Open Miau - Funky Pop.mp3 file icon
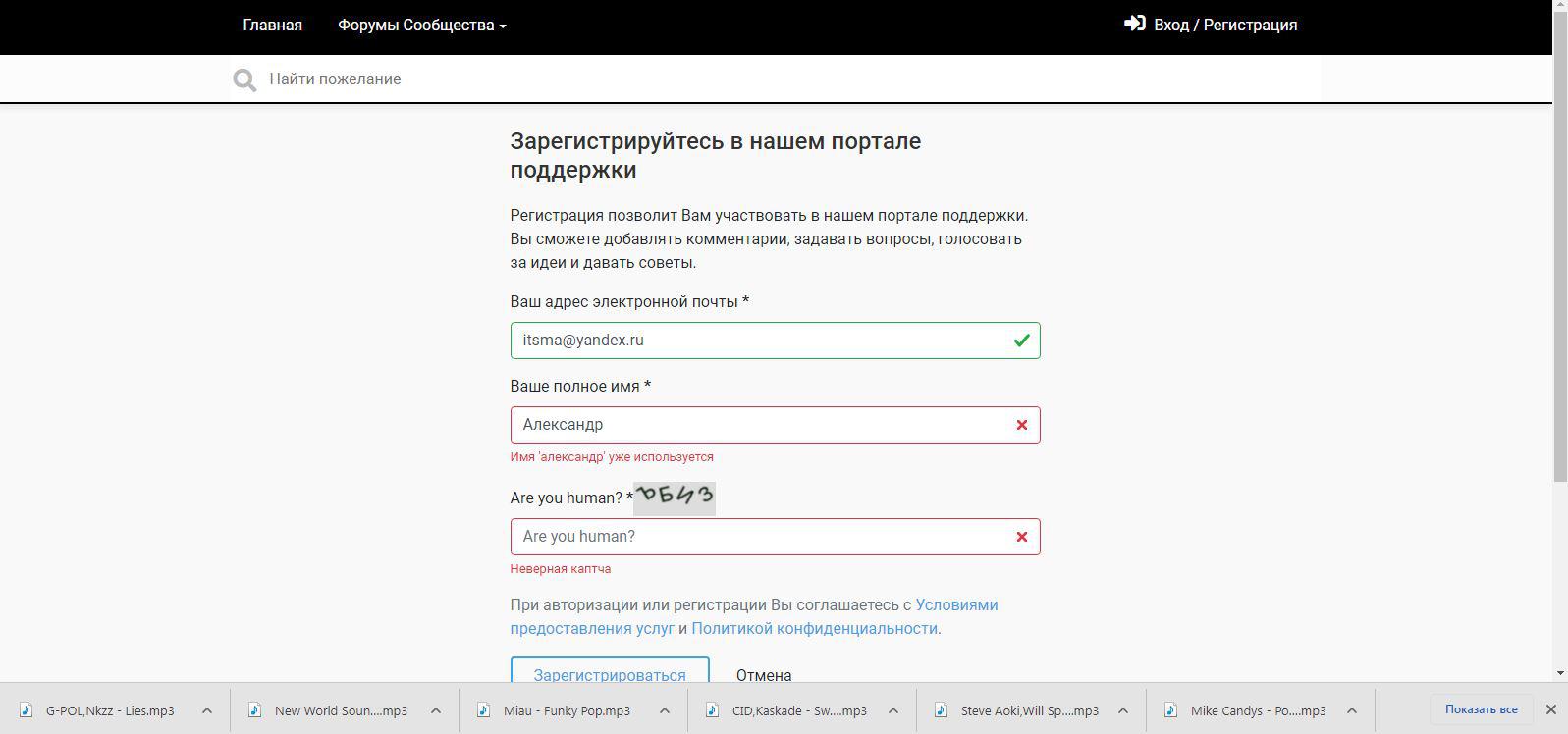The width and height of the screenshot is (1568, 734). click(484, 710)
